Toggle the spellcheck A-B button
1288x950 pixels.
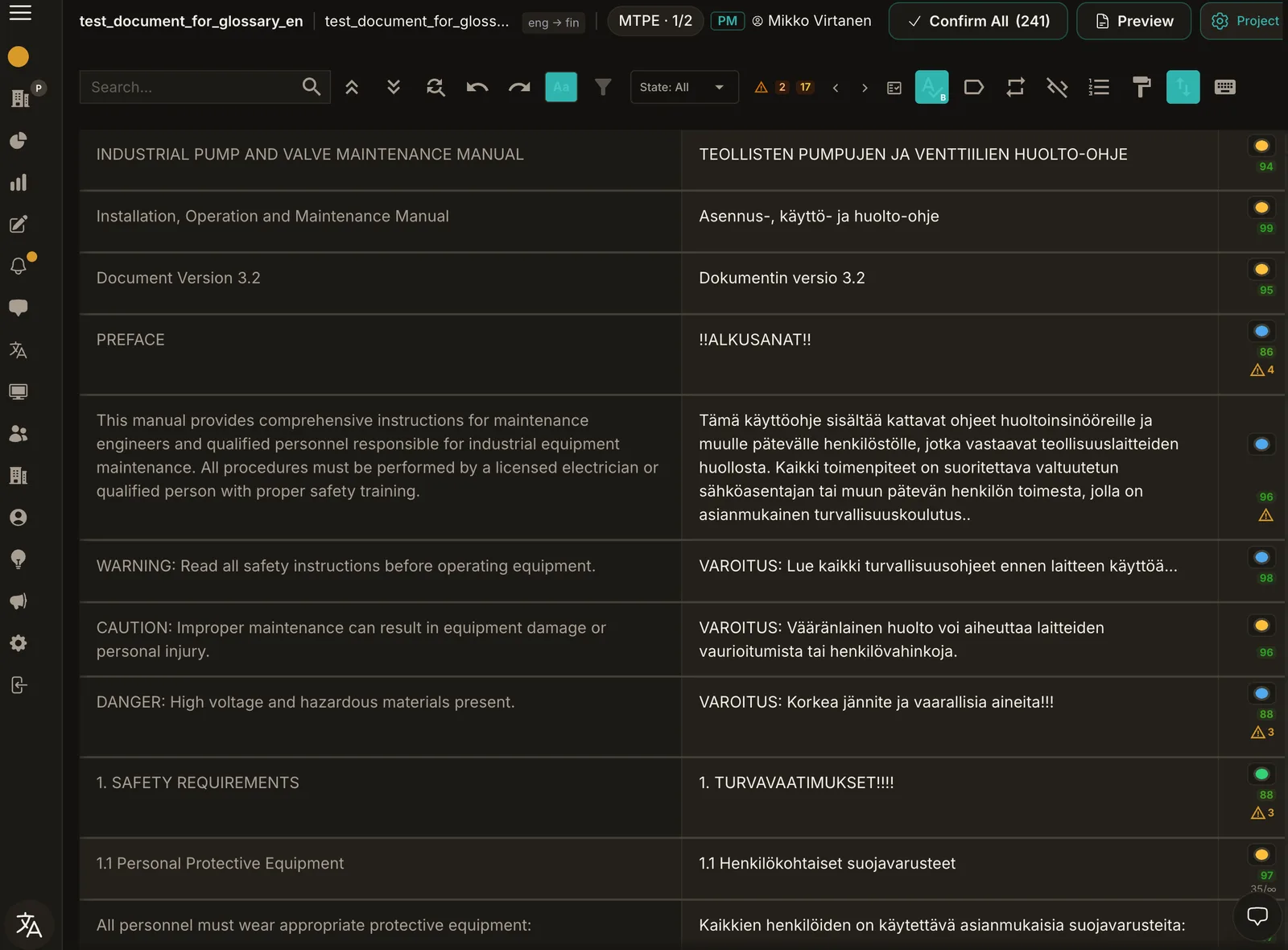click(932, 87)
